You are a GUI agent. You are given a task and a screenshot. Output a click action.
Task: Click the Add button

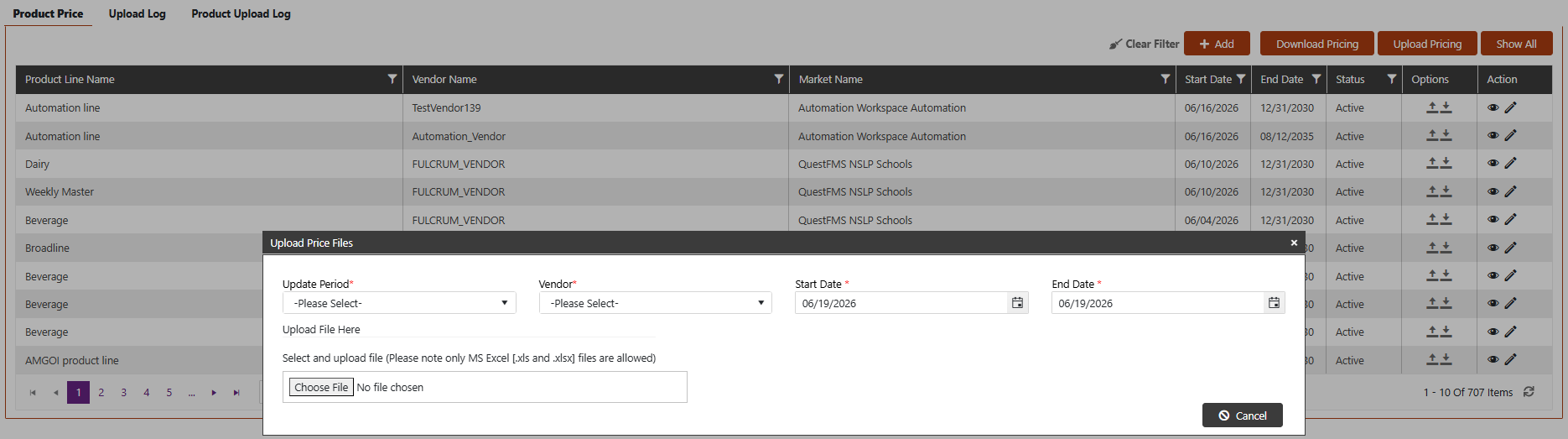(1217, 44)
